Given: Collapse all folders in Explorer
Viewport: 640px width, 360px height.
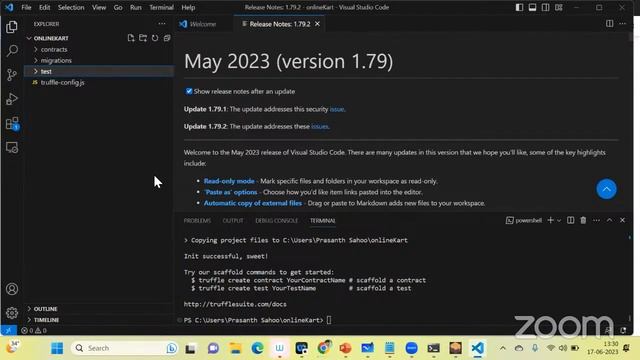Looking at the screenshot, I should point(167,38).
